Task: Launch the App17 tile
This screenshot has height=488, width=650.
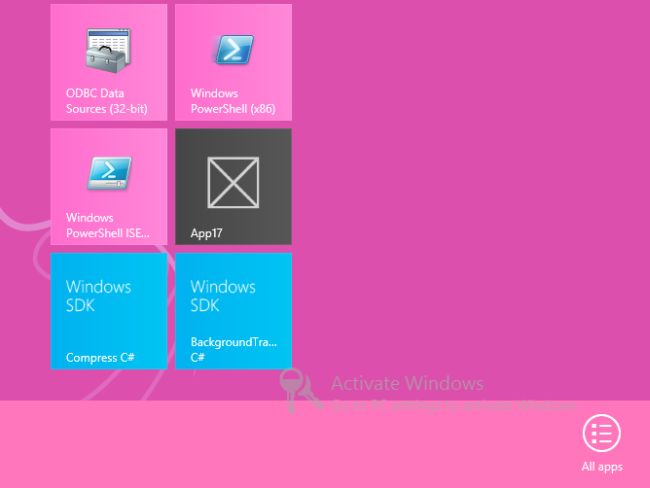Action: pyautogui.click(x=233, y=187)
